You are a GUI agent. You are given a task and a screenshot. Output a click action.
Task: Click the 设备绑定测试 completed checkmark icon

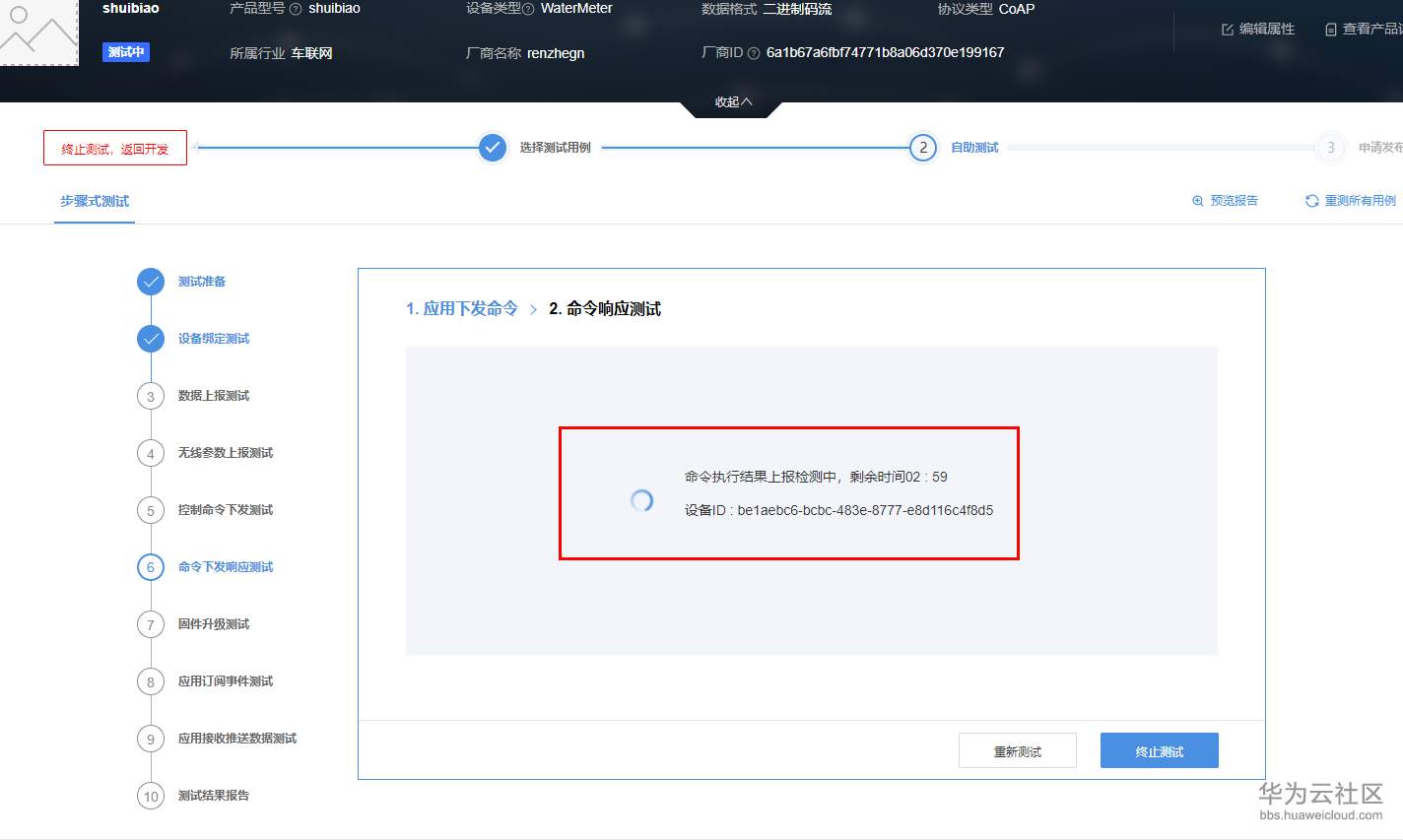(151, 339)
